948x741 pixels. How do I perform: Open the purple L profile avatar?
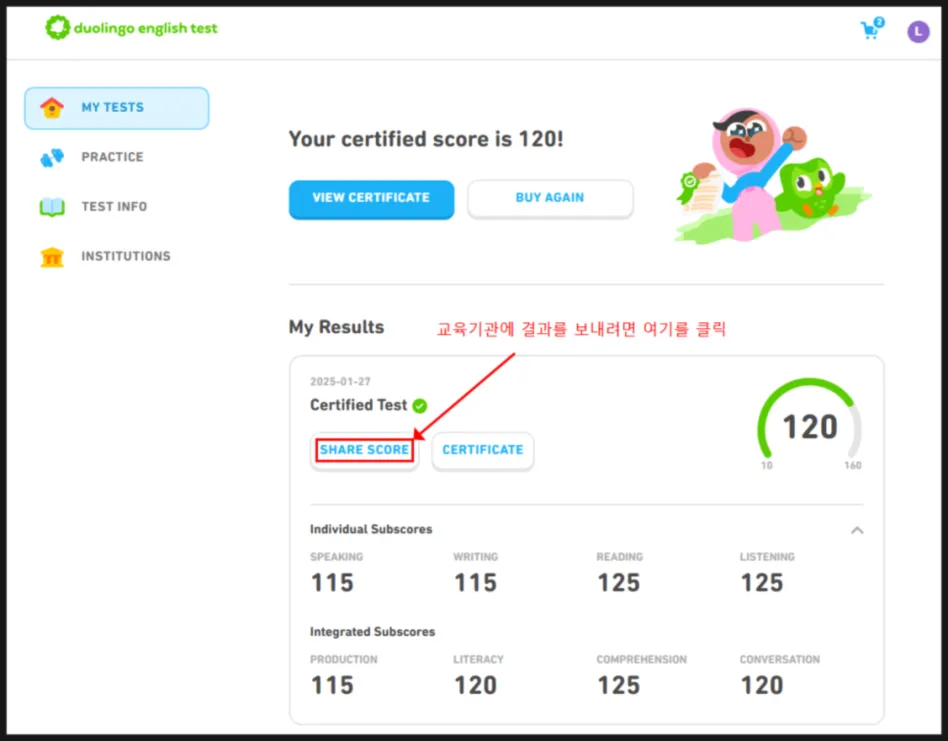(x=918, y=31)
